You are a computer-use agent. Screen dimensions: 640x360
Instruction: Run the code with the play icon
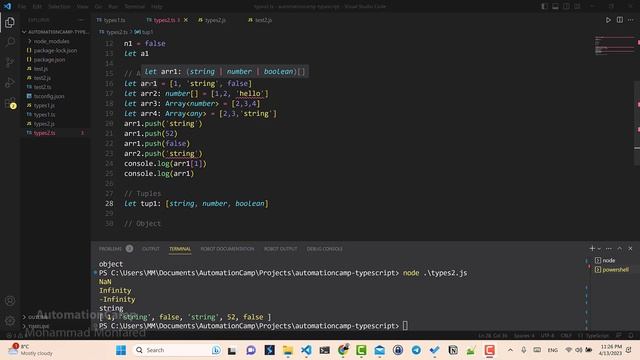pyautogui.click(x=608, y=20)
